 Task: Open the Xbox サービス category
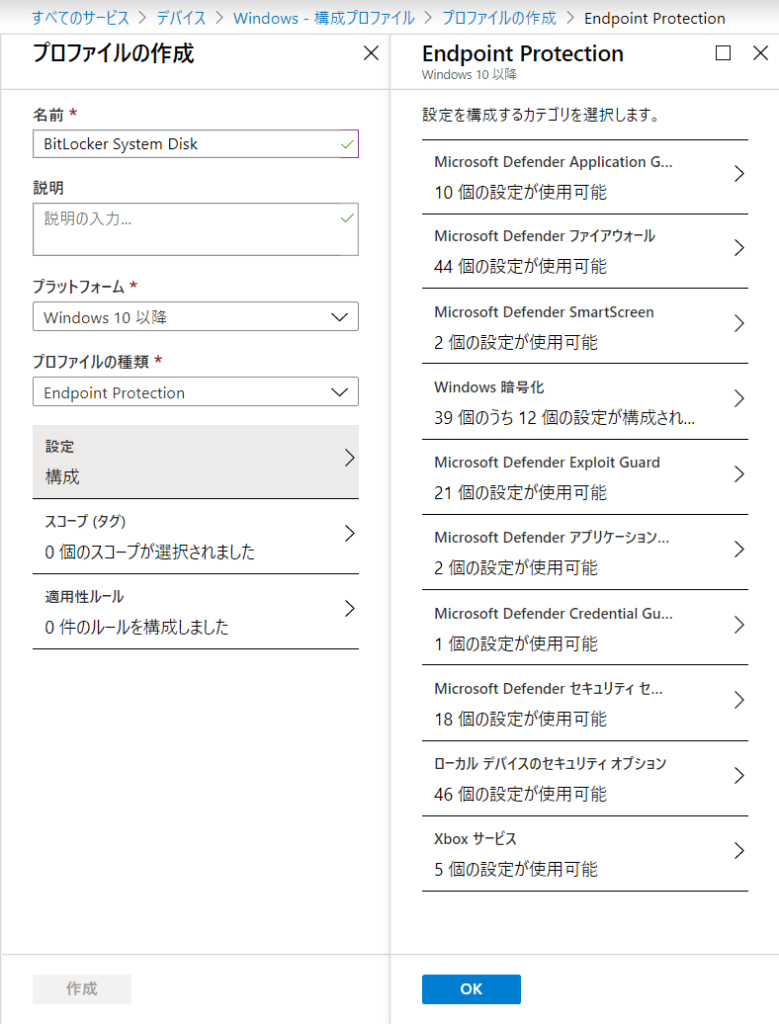584,854
